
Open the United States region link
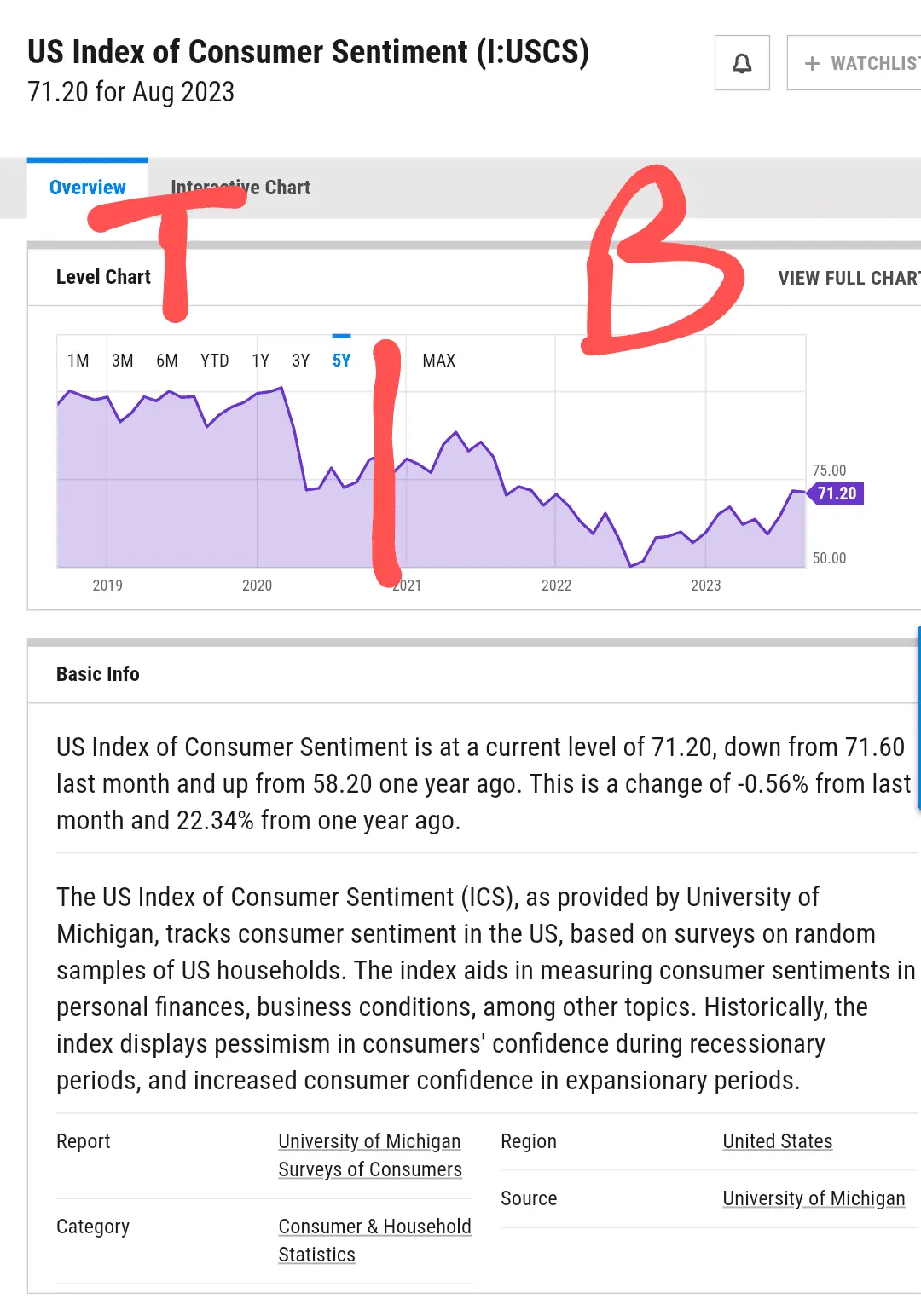[778, 1141]
